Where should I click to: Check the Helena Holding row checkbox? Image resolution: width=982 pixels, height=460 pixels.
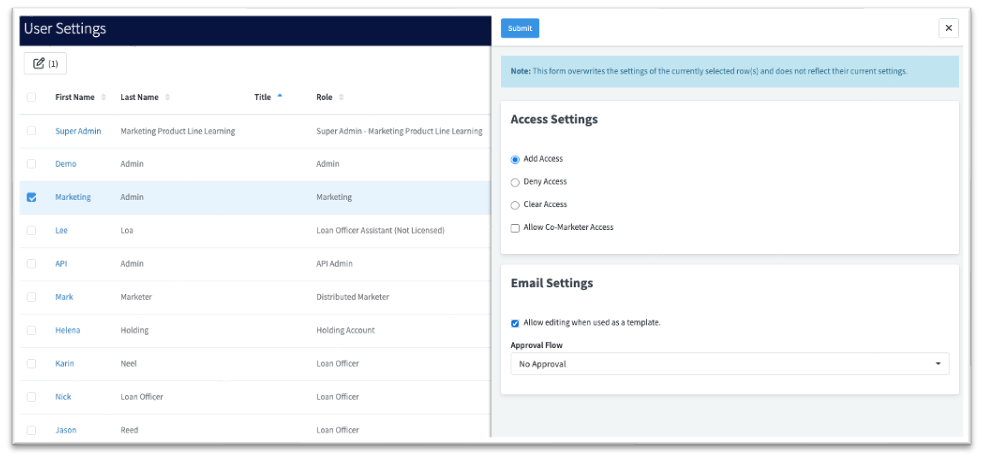(x=31, y=330)
